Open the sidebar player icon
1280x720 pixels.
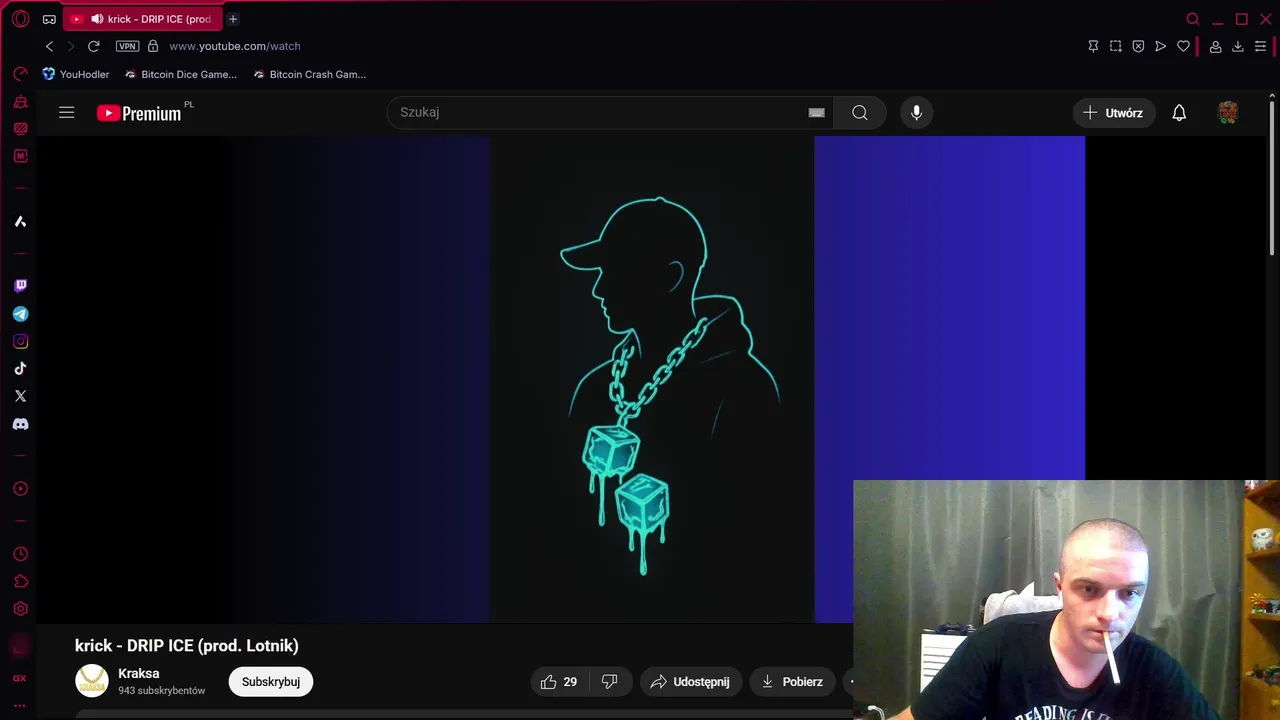(20, 489)
